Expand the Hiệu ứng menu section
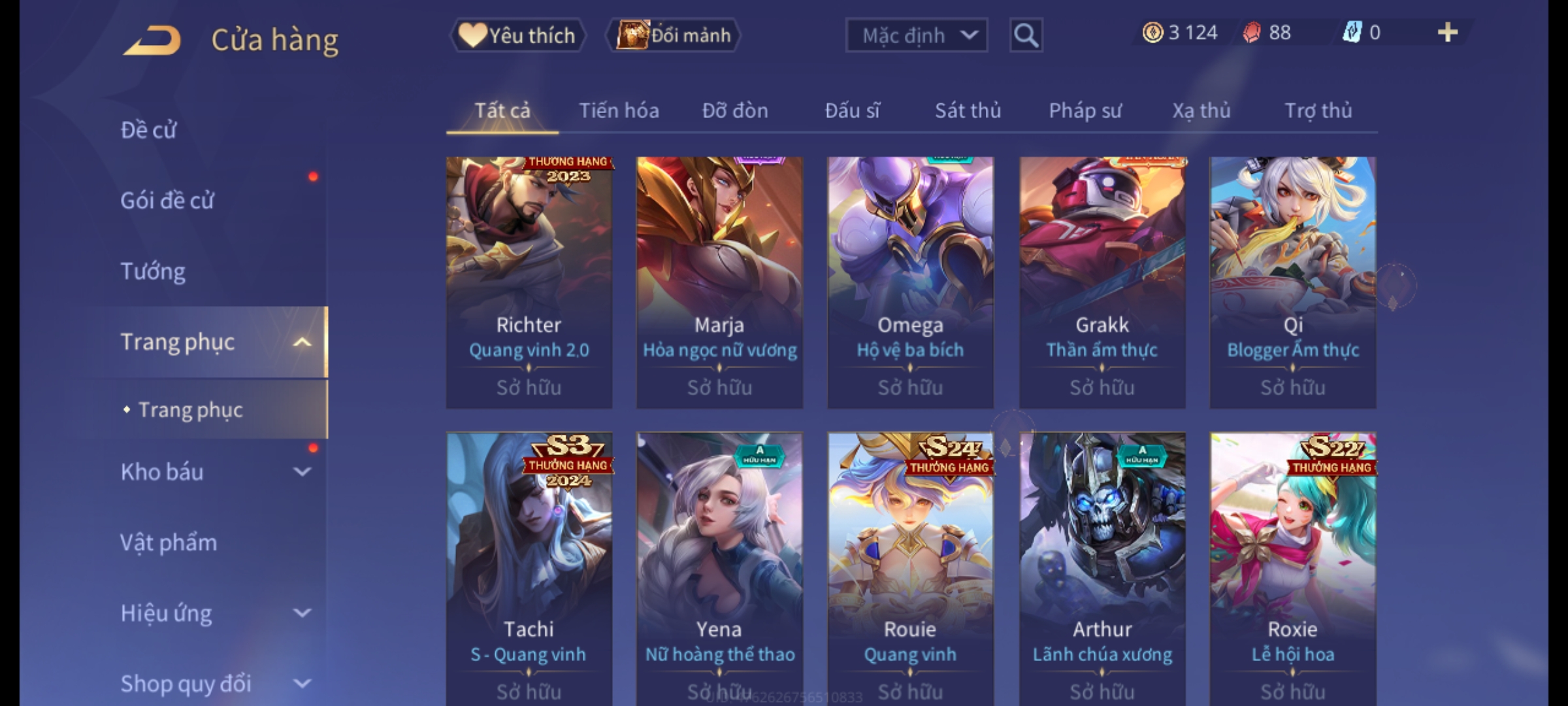The height and width of the screenshot is (706, 1568). 216,613
